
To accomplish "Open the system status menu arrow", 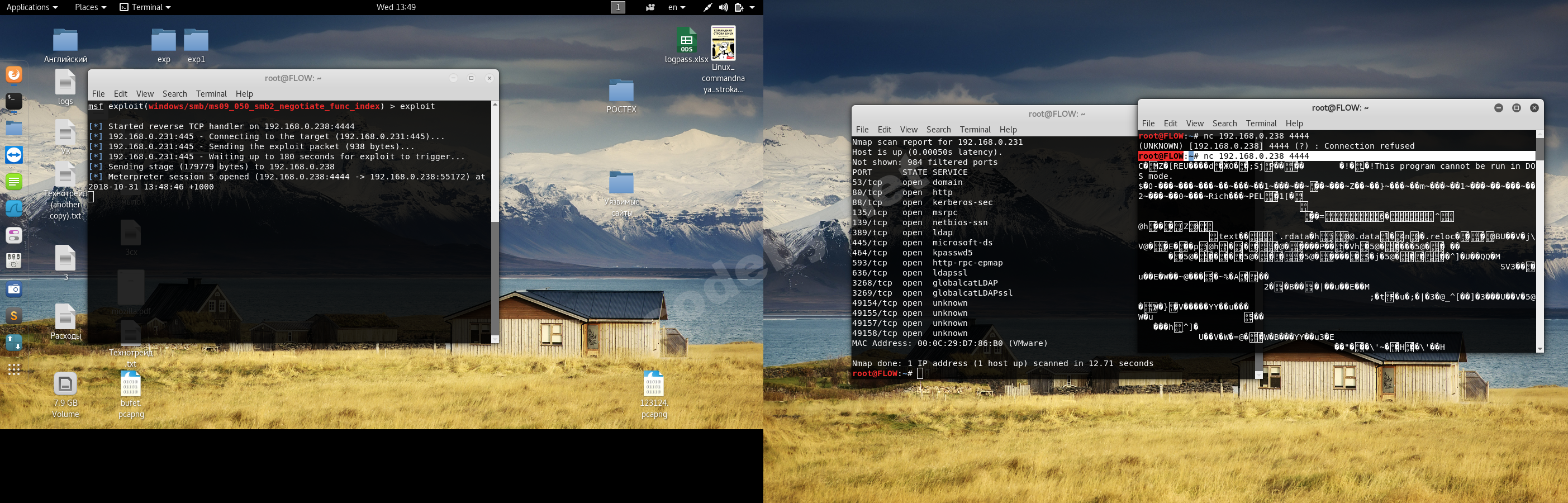I will [752, 7].
